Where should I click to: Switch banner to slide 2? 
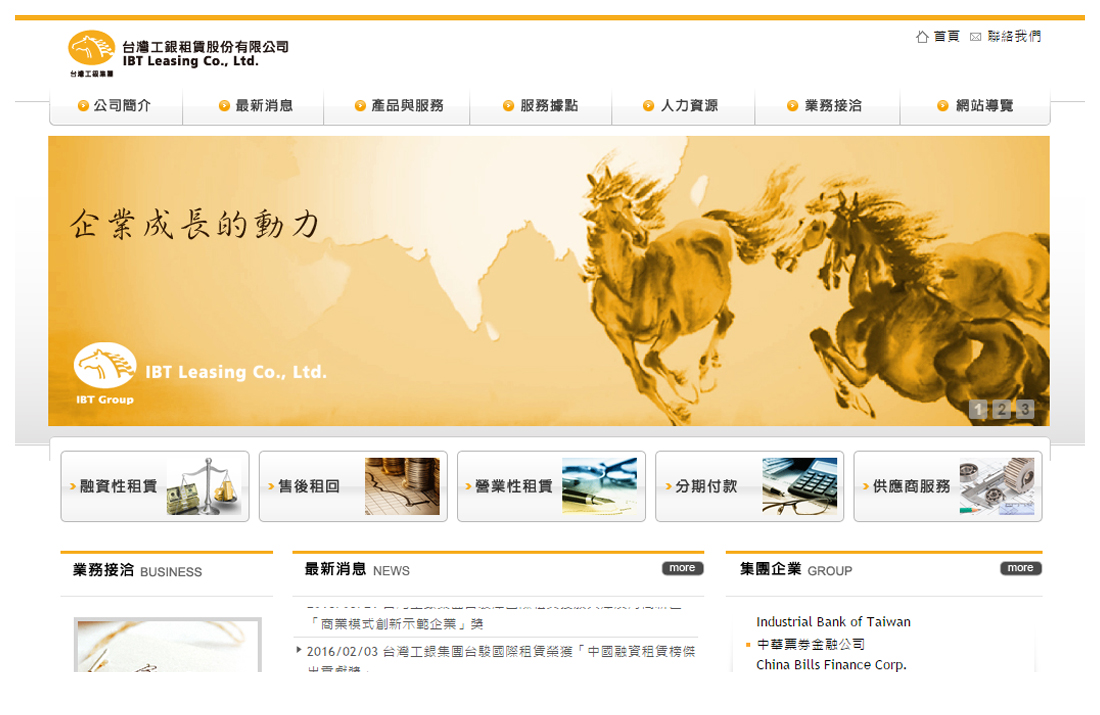(1001, 409)
